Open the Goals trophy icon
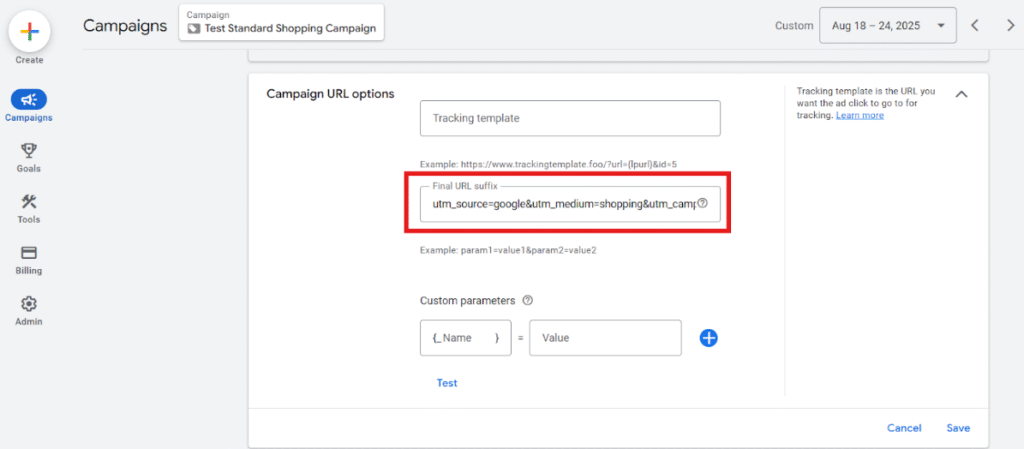1024x449 pixels. (x=29, y=151)
